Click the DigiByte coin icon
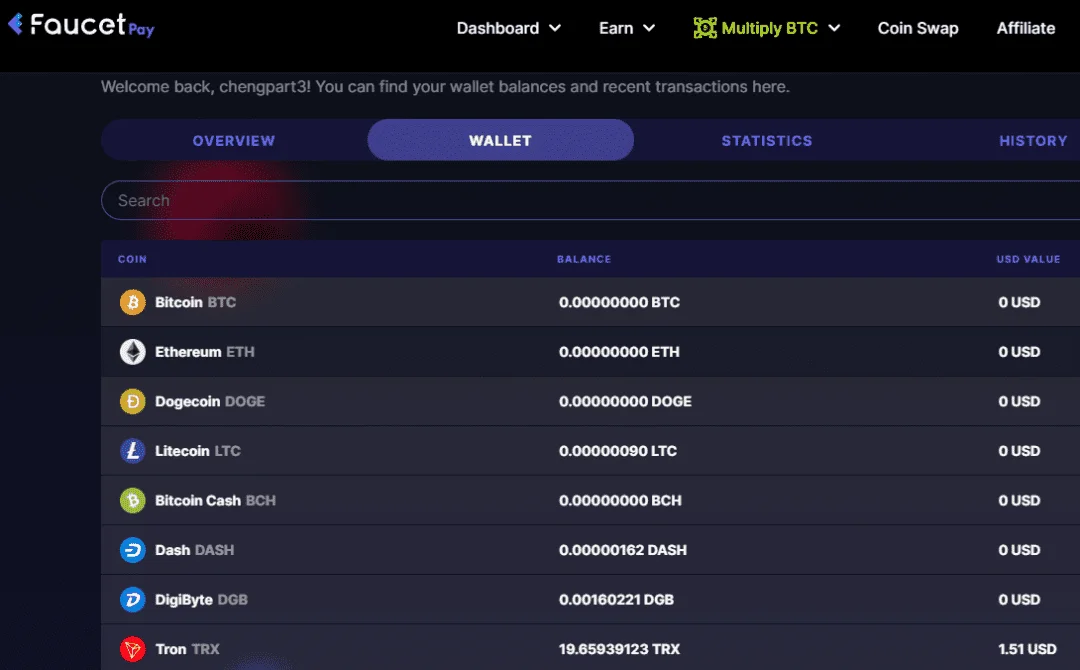 (133, 600)
